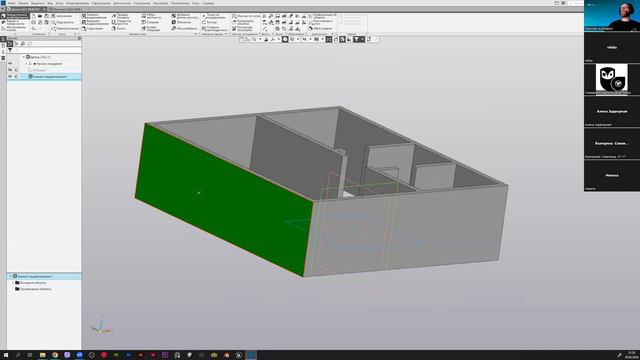Expand the Элементы тела ribbon group arrow
This screenshot has height=360, width=640.
pos(196,34)
